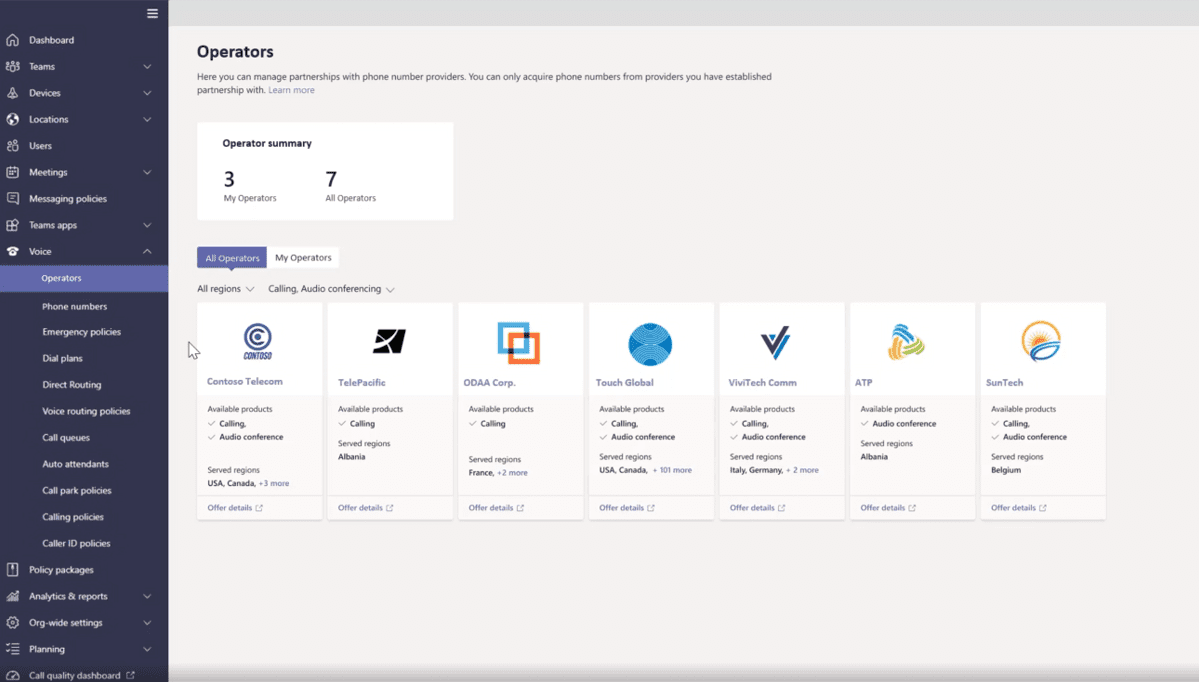Click the Contoso Telecom logo

pos(258,342)
